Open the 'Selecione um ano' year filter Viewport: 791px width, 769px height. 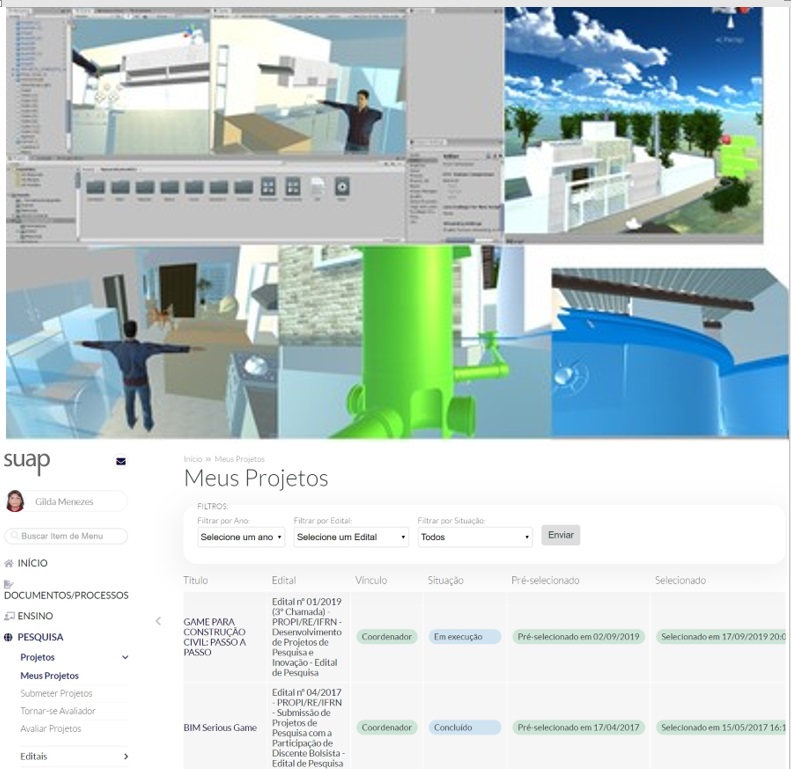pyautogui.click(x=241, y=537)
